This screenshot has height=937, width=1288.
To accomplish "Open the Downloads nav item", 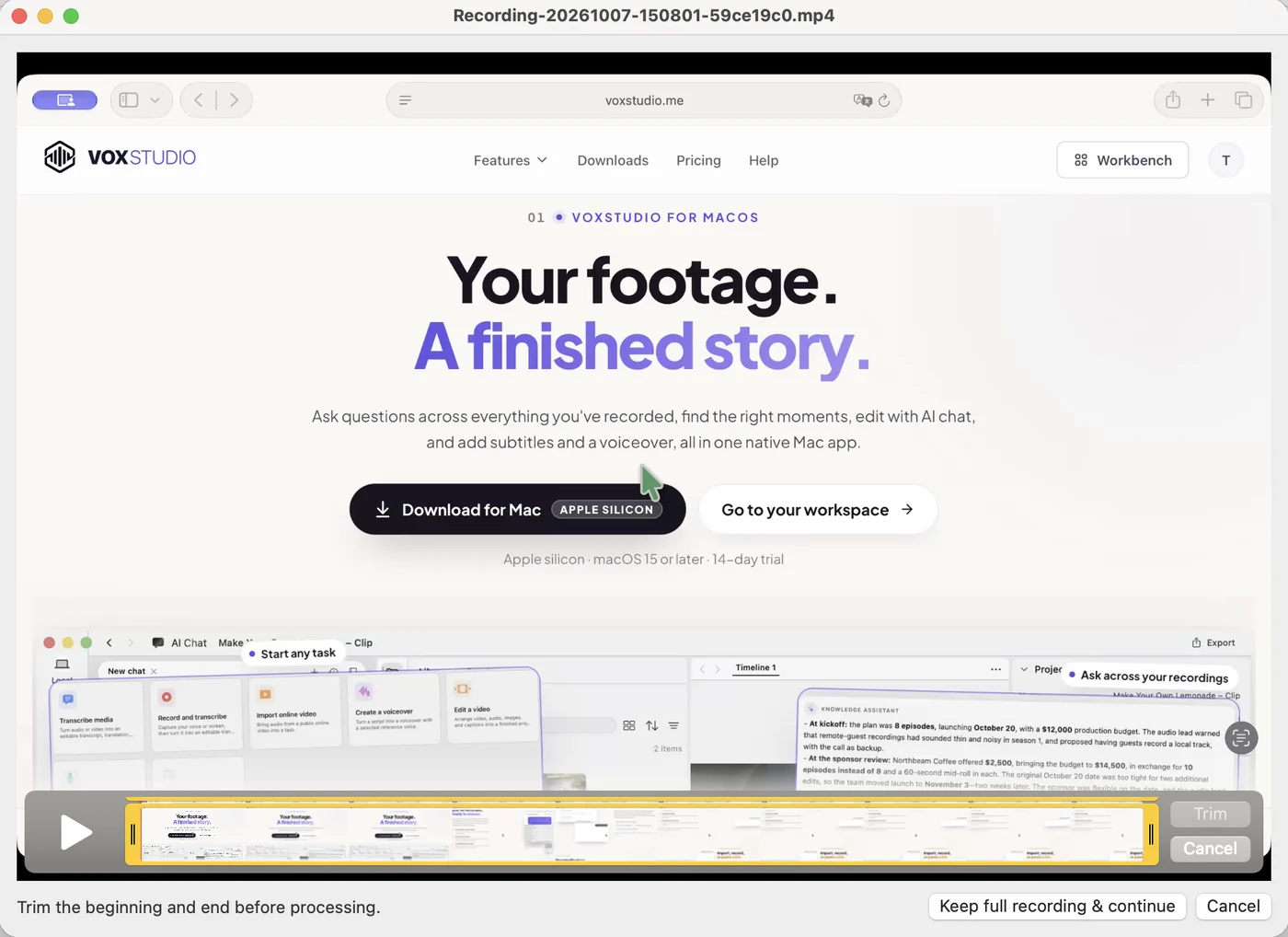I will [613, 160].
